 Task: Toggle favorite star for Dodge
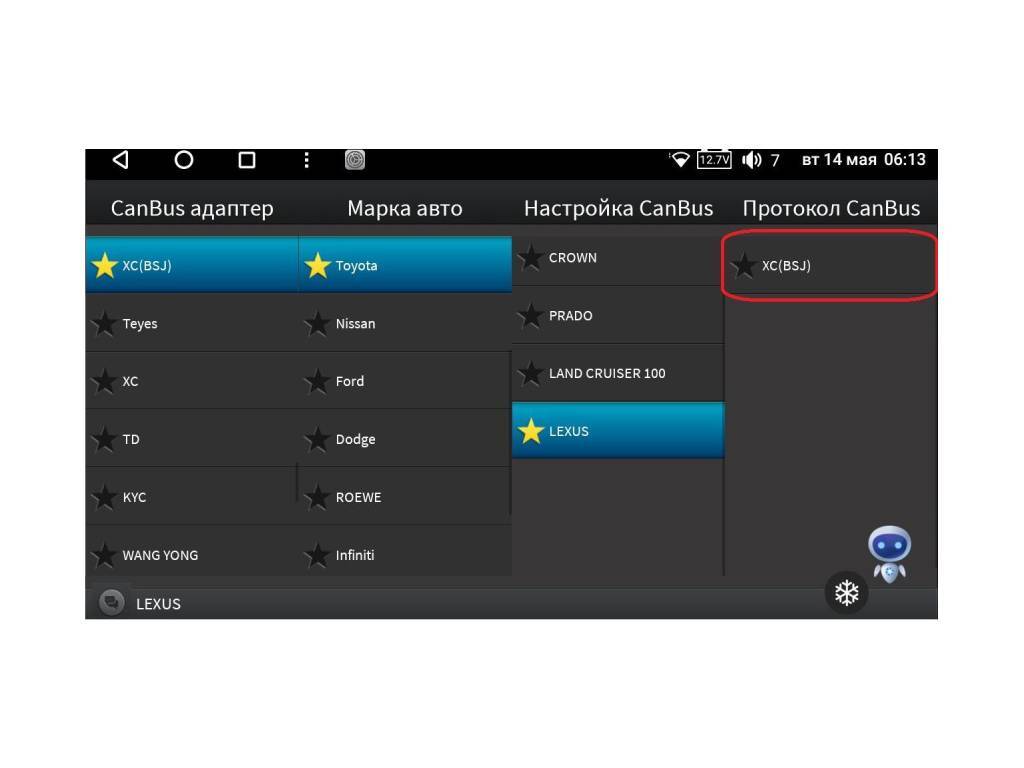click(317, 440)
